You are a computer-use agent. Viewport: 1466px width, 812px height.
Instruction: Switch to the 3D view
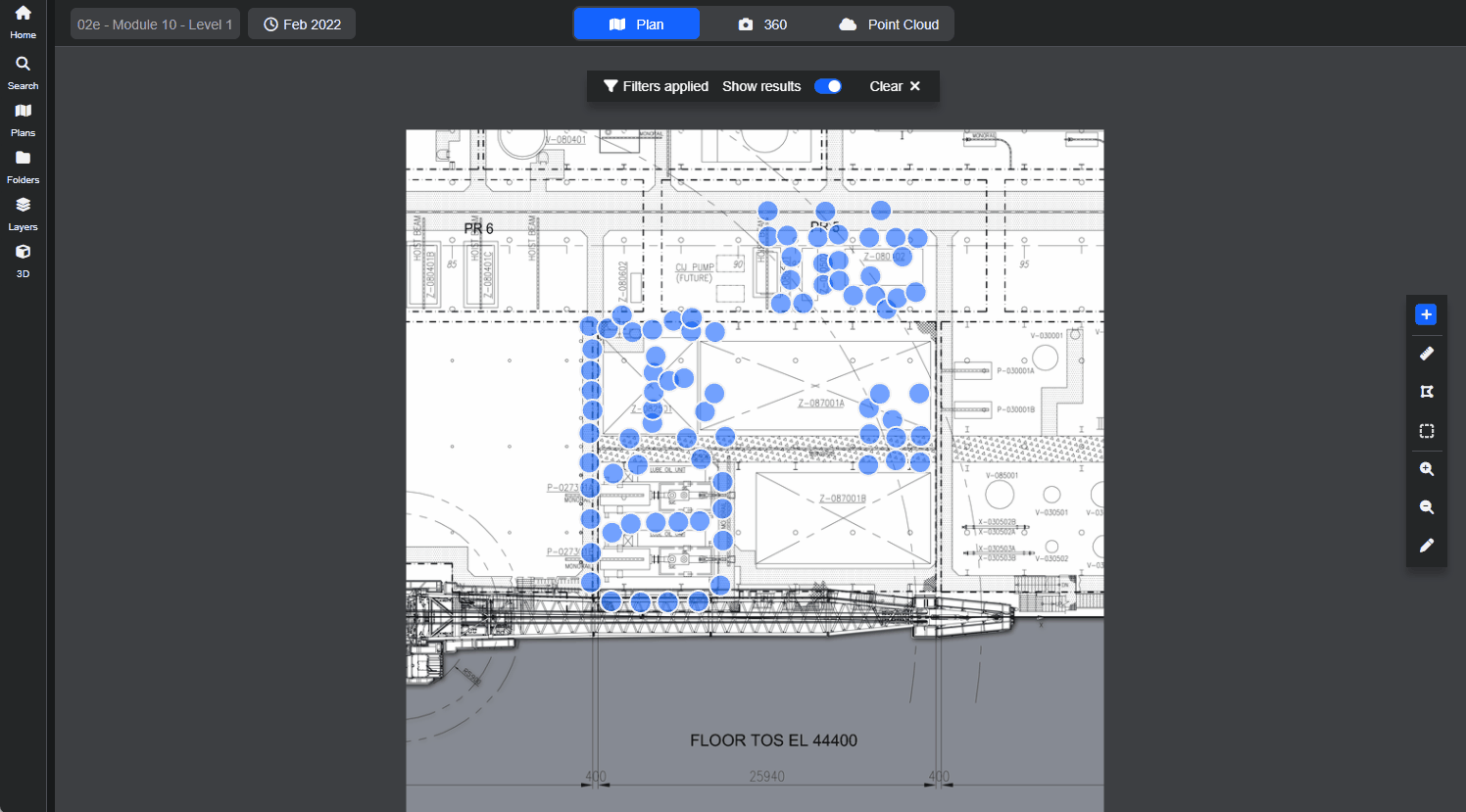[23, 262]
